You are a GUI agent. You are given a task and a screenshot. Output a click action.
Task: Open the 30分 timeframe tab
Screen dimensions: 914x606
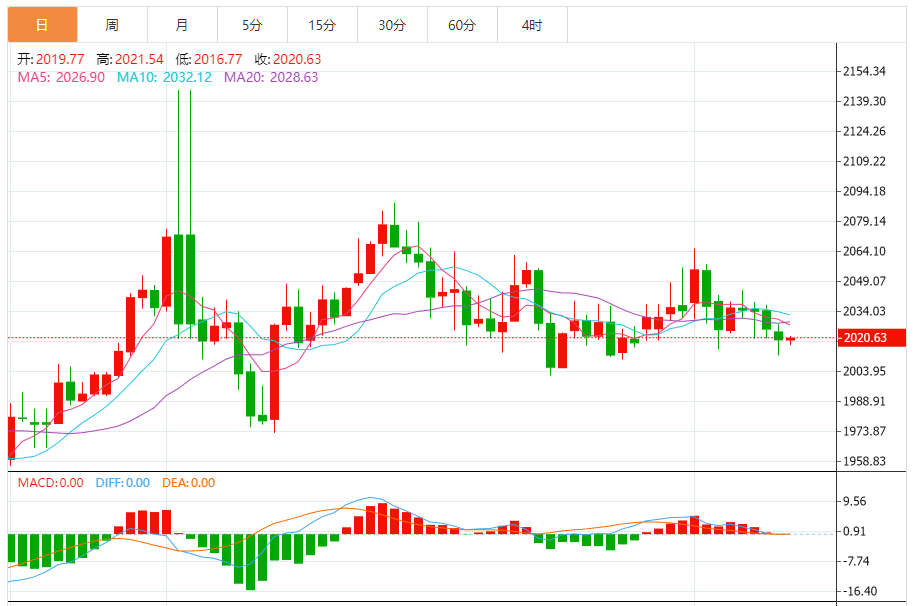coord(392,24)
